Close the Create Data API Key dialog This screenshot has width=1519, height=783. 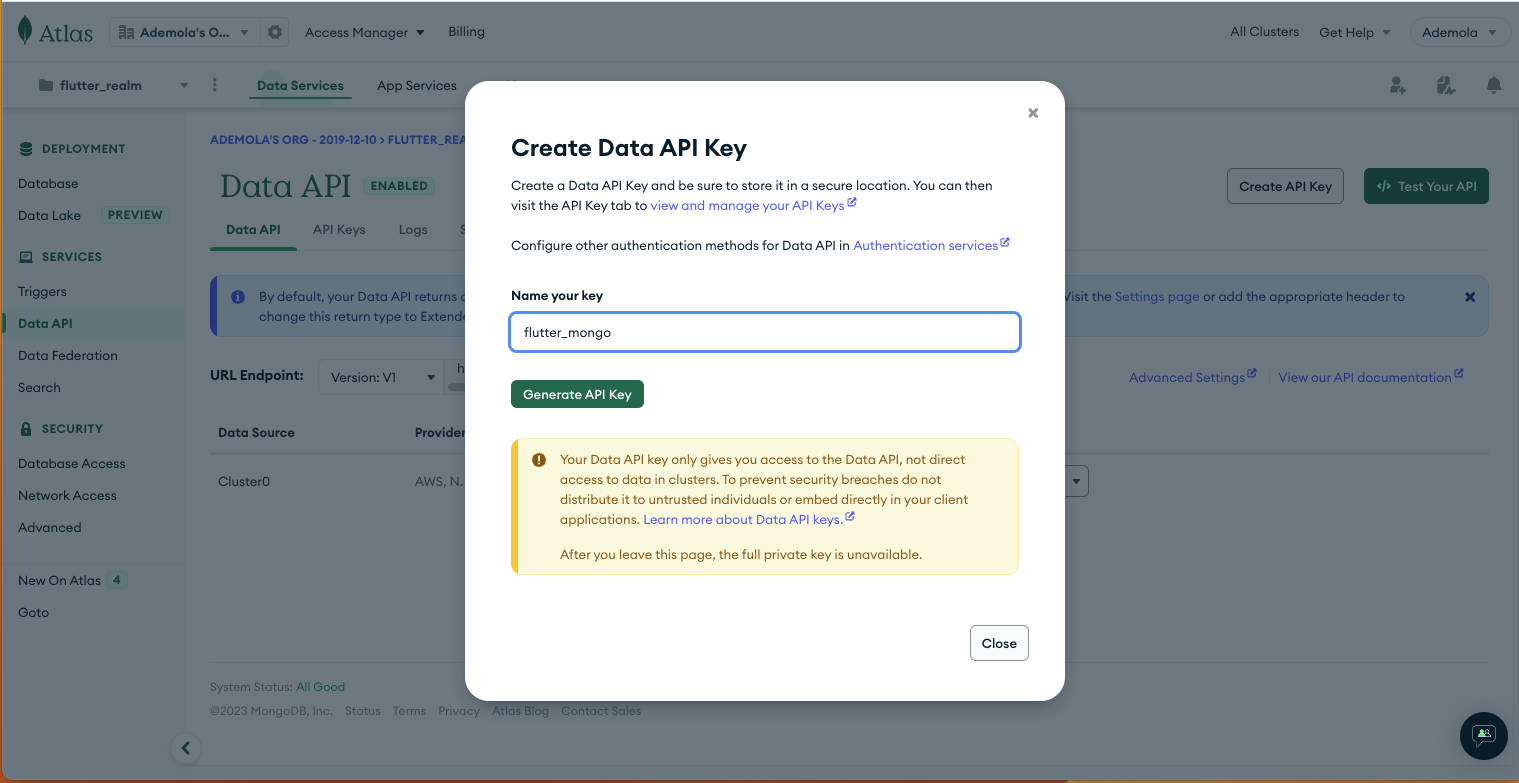coord(1033,113)
